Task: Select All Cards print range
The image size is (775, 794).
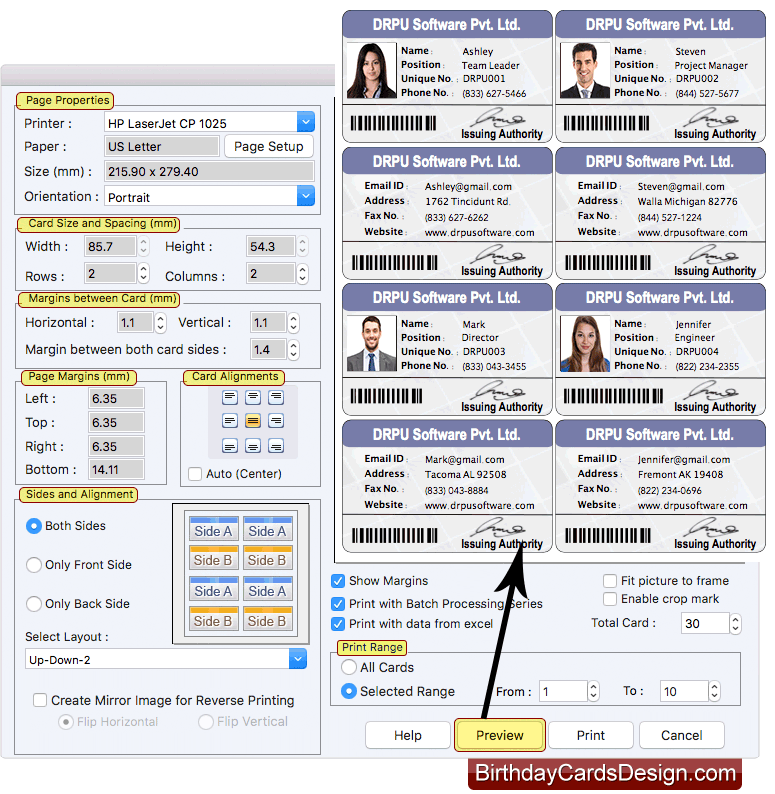Action: pyautogui.click(x=349, y=667)
